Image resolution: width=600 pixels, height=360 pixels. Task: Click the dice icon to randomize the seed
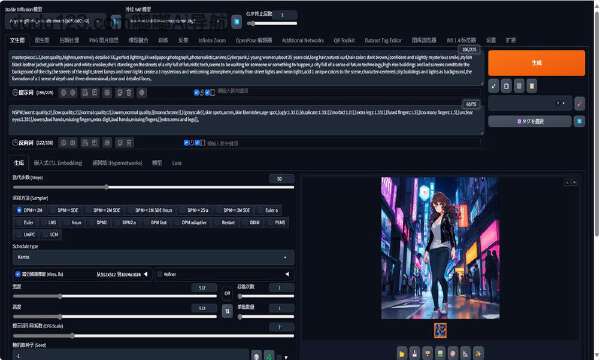pyautogui.click(x=256, y=356)
